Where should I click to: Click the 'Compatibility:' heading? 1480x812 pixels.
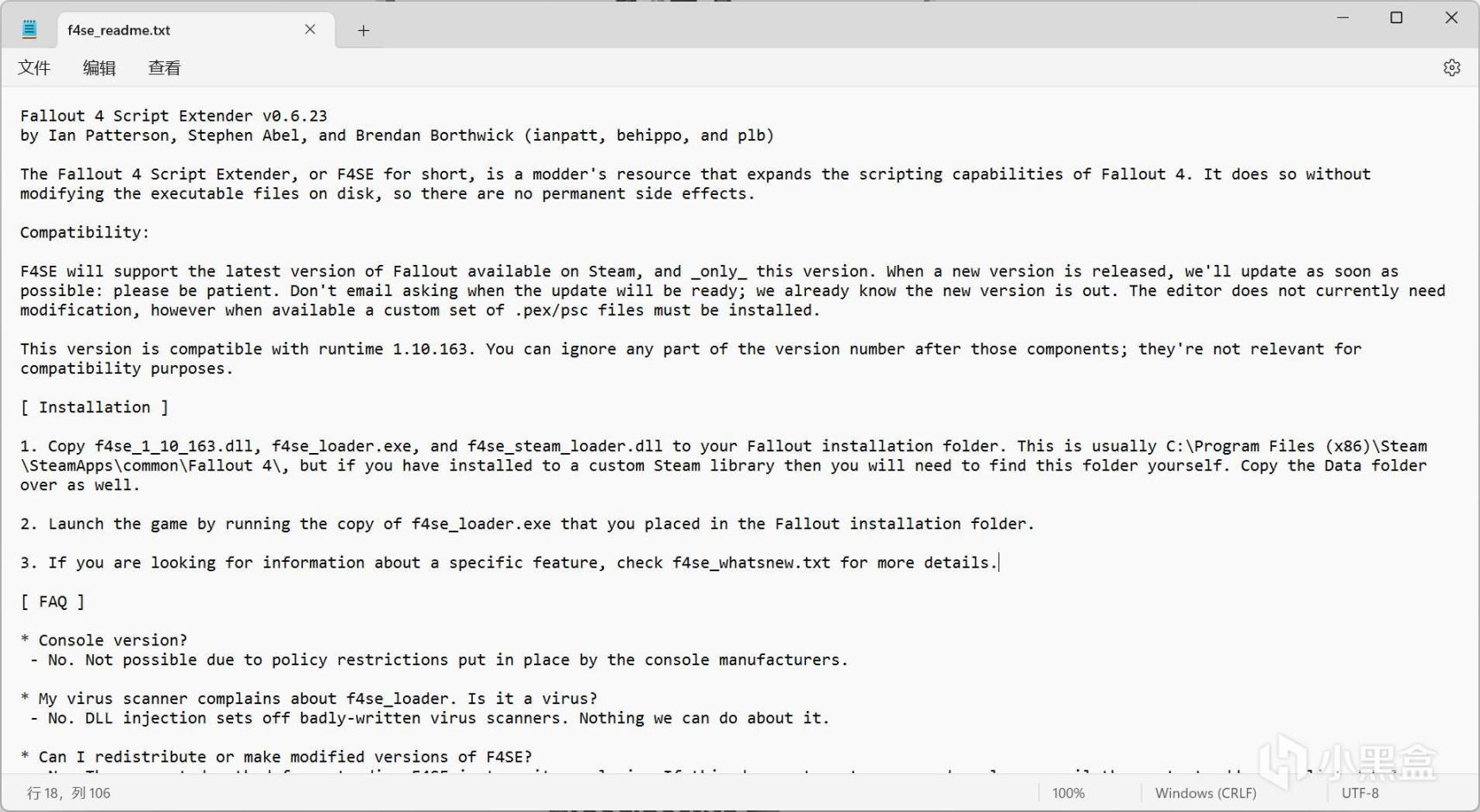(x=85, y=232)
